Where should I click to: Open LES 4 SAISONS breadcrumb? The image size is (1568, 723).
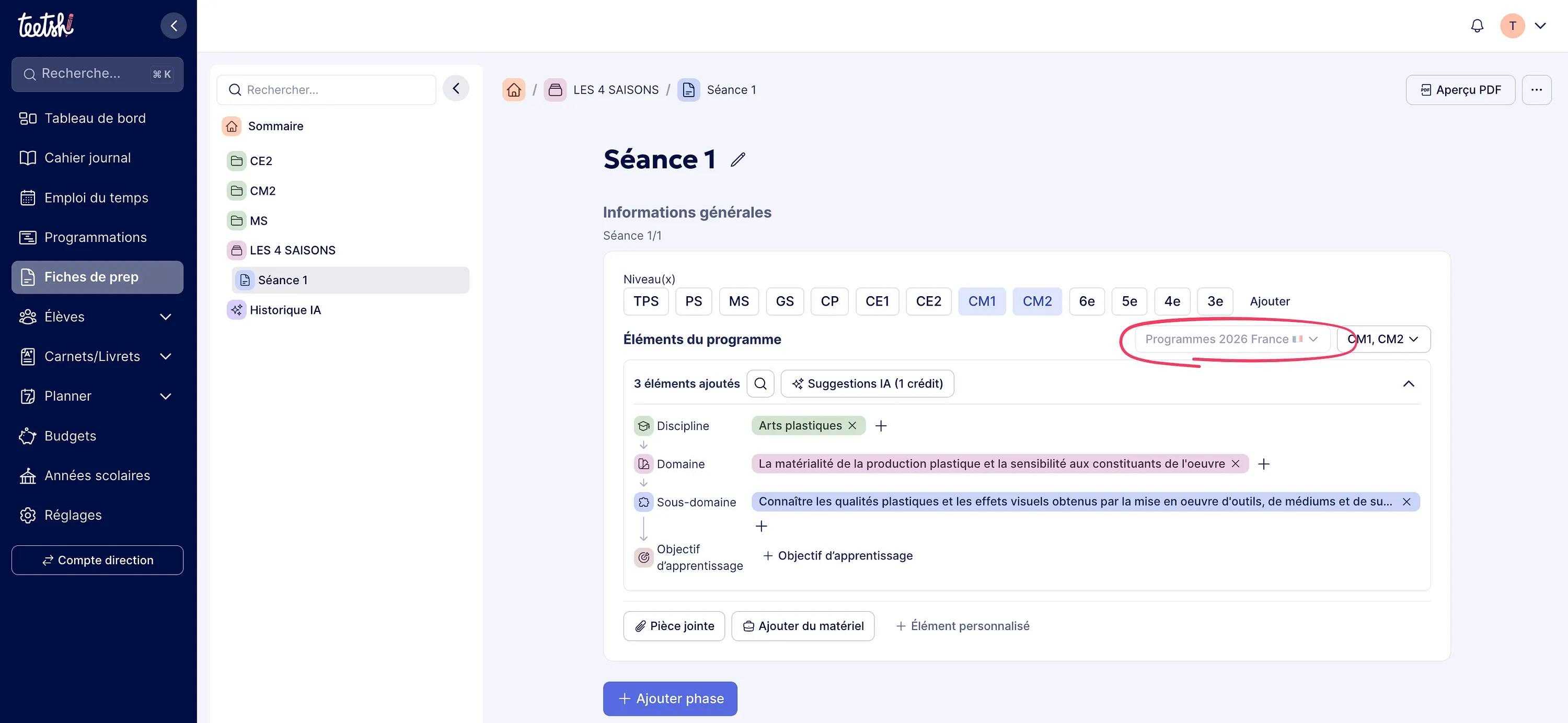(602, 90)
